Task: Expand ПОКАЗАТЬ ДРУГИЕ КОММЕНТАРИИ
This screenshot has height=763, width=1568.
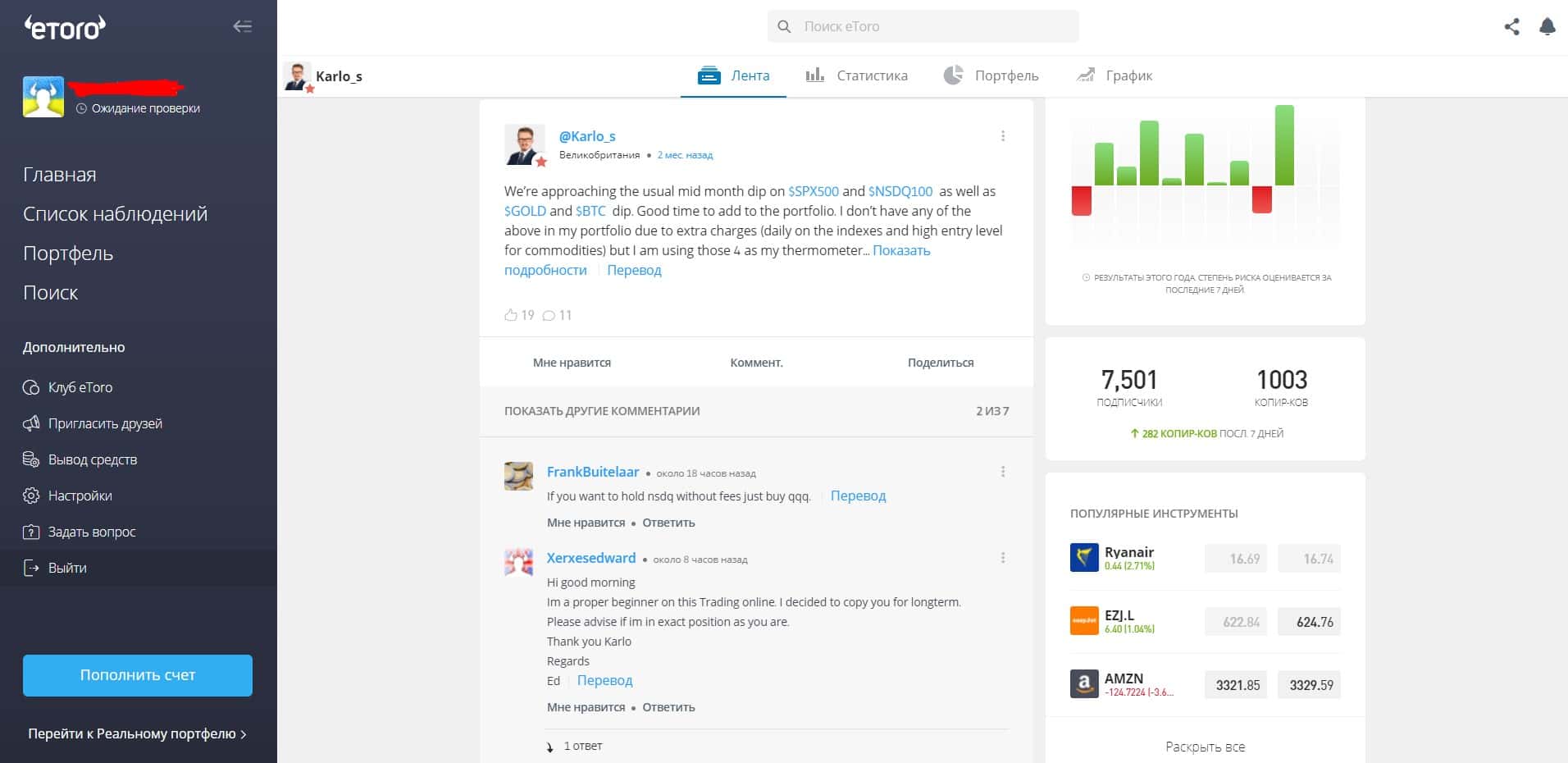Action: (602, 411)
